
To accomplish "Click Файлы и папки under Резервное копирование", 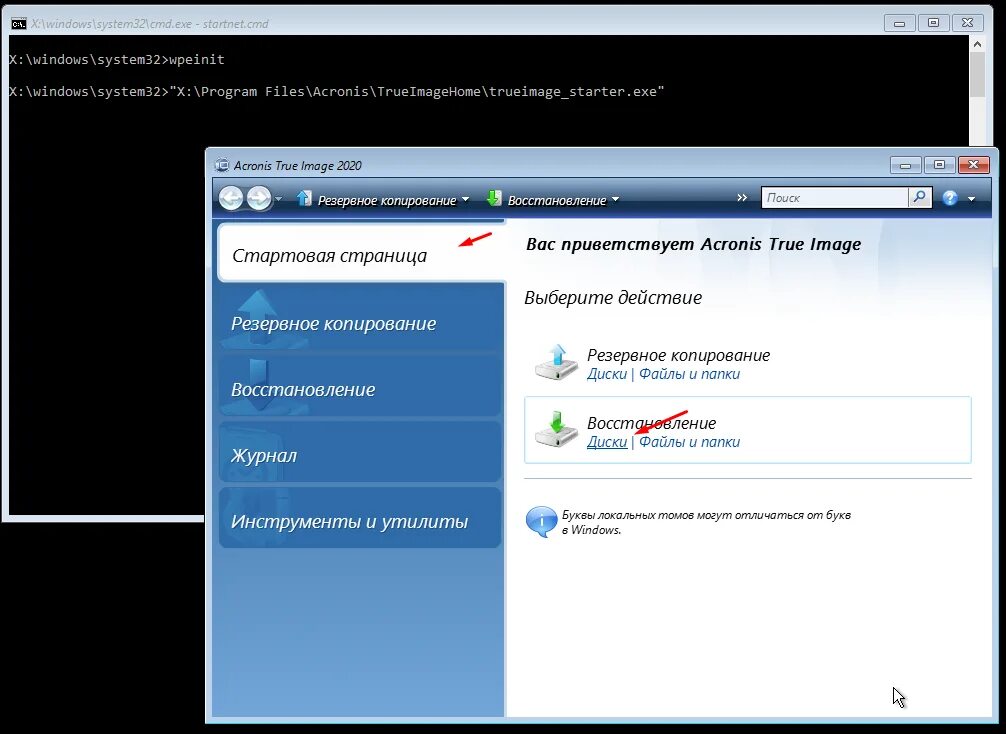I will pos(689,374).
